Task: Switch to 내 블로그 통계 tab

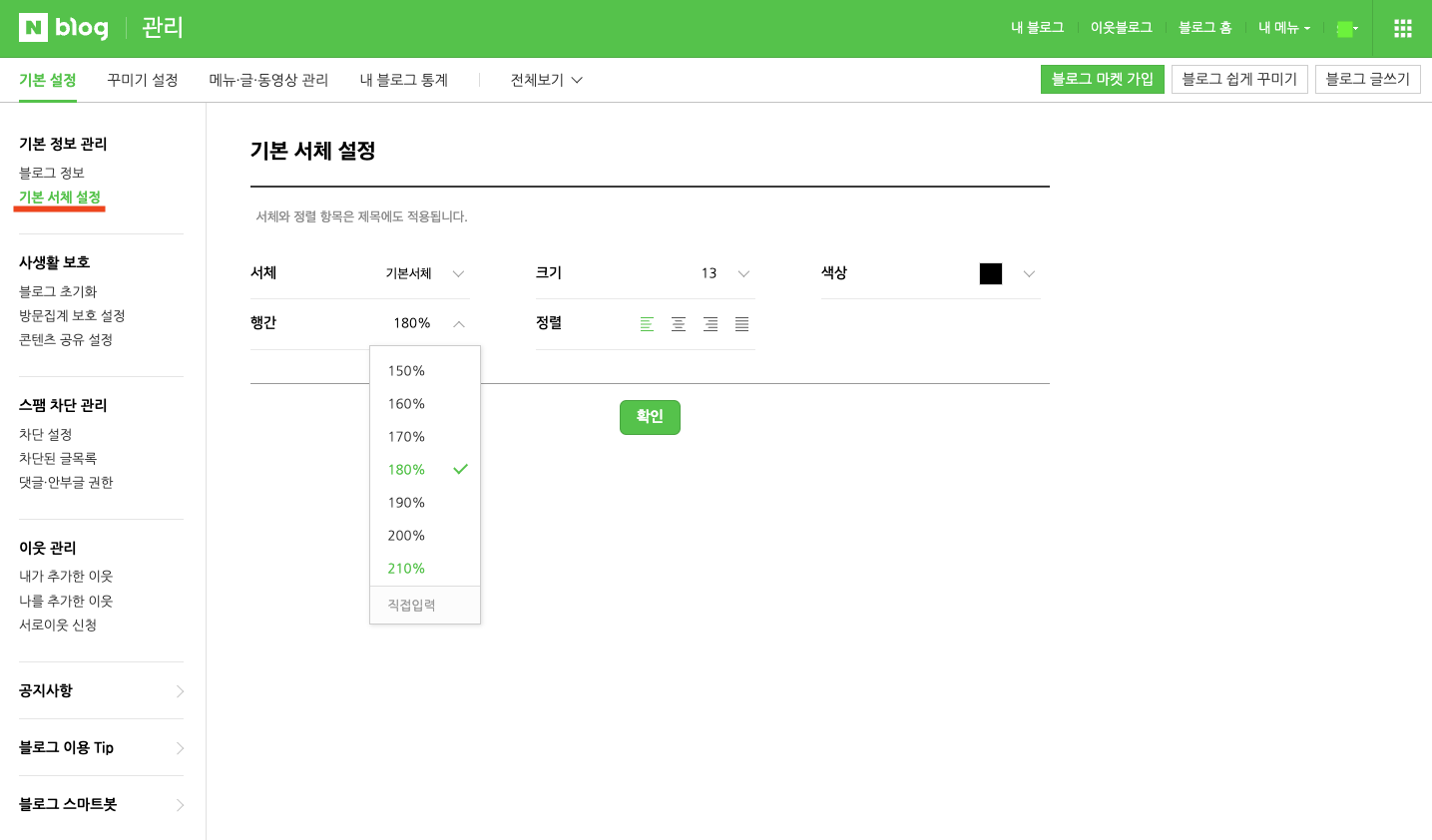Action: pos(404,80)
